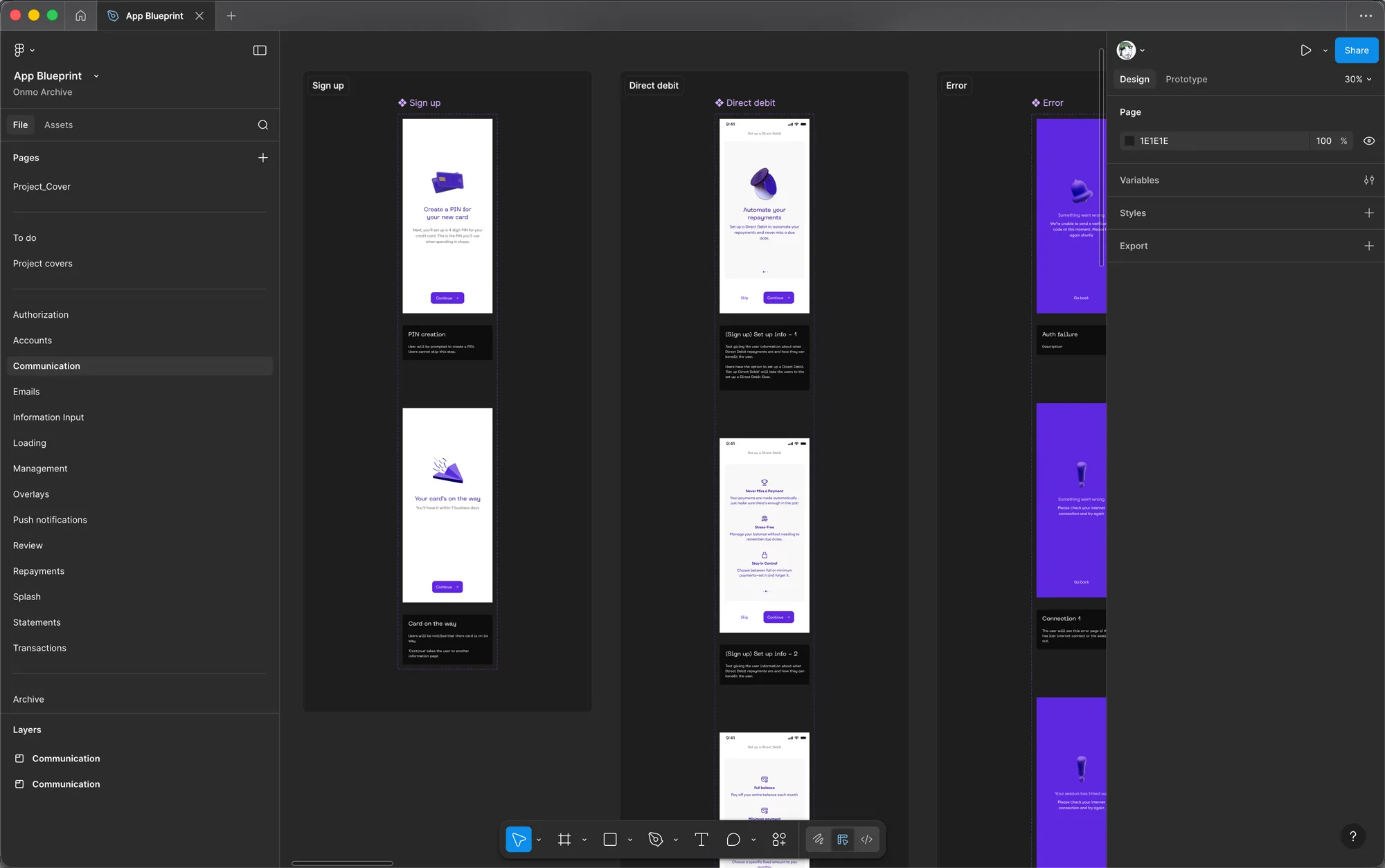Select the File tab

tap(21, 125)
